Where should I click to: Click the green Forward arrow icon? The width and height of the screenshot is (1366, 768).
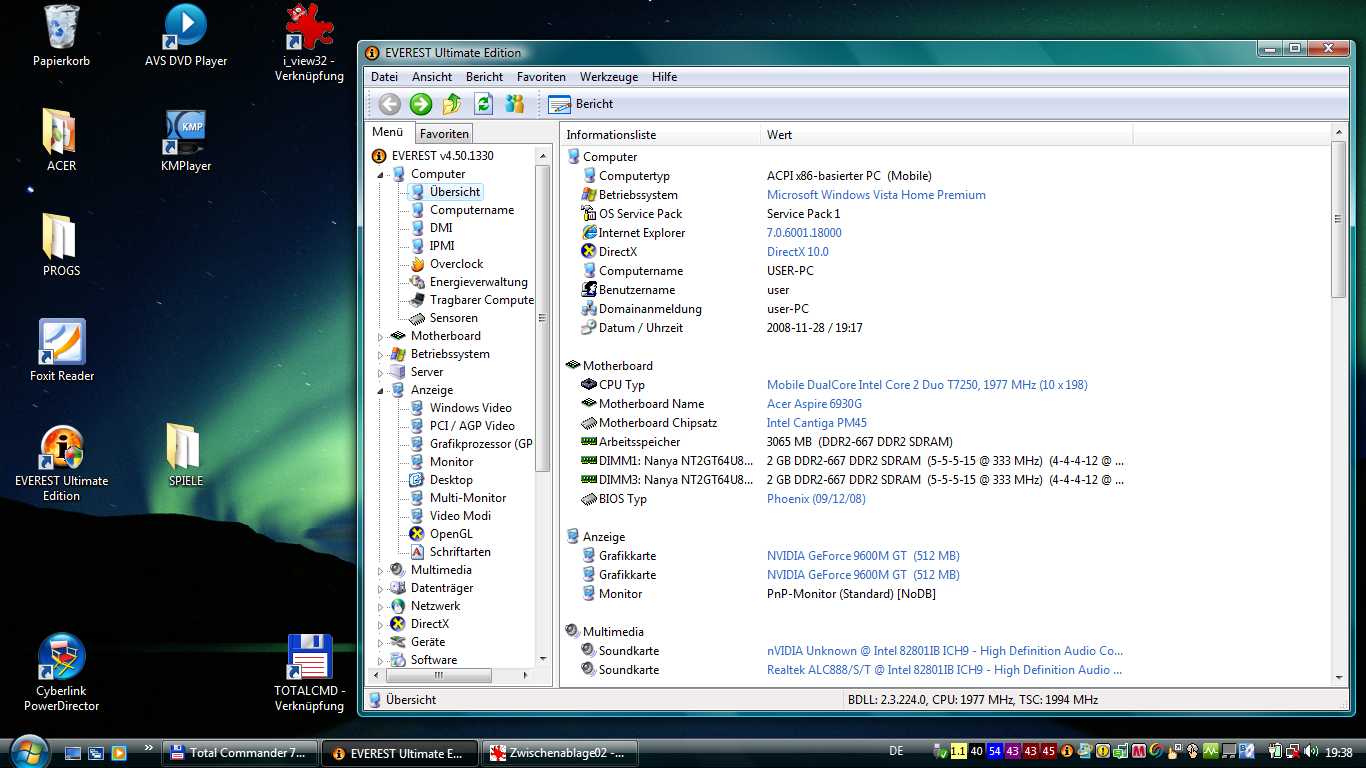421,104
